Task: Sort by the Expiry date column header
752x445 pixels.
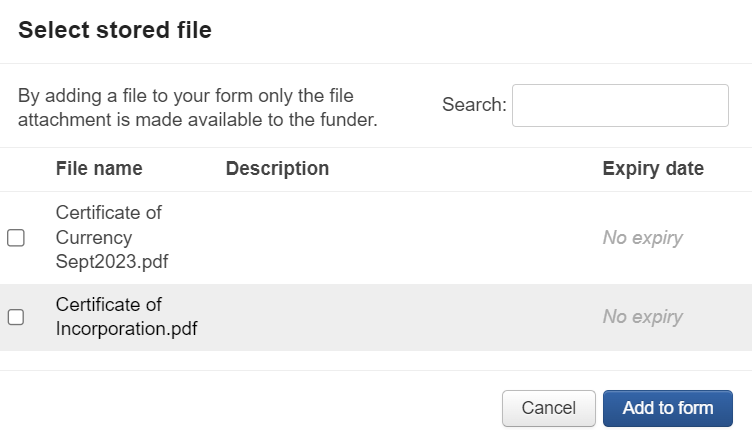Action: [653, 169]
